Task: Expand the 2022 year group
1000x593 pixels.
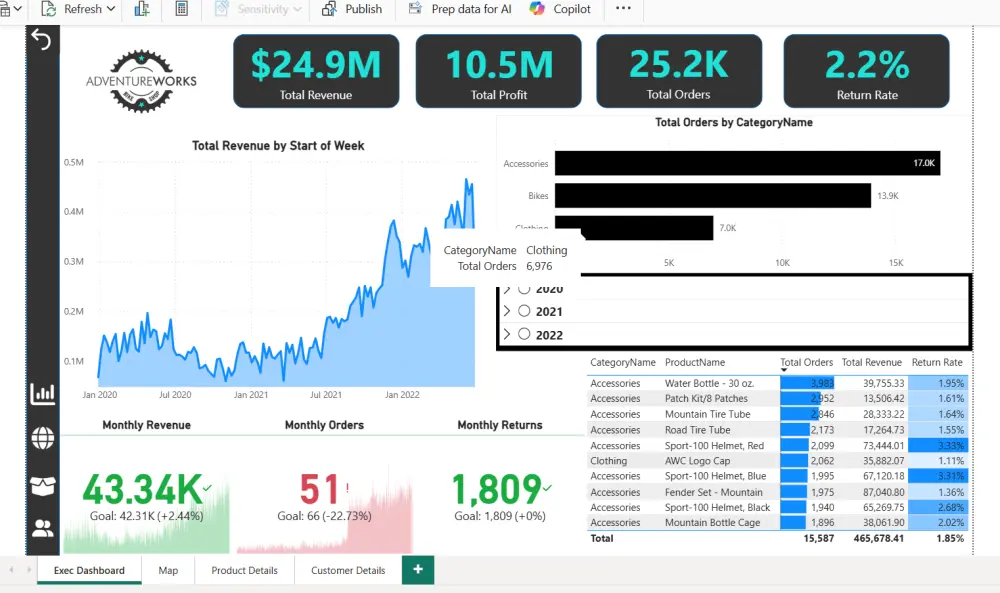Action: pos(508,335)
